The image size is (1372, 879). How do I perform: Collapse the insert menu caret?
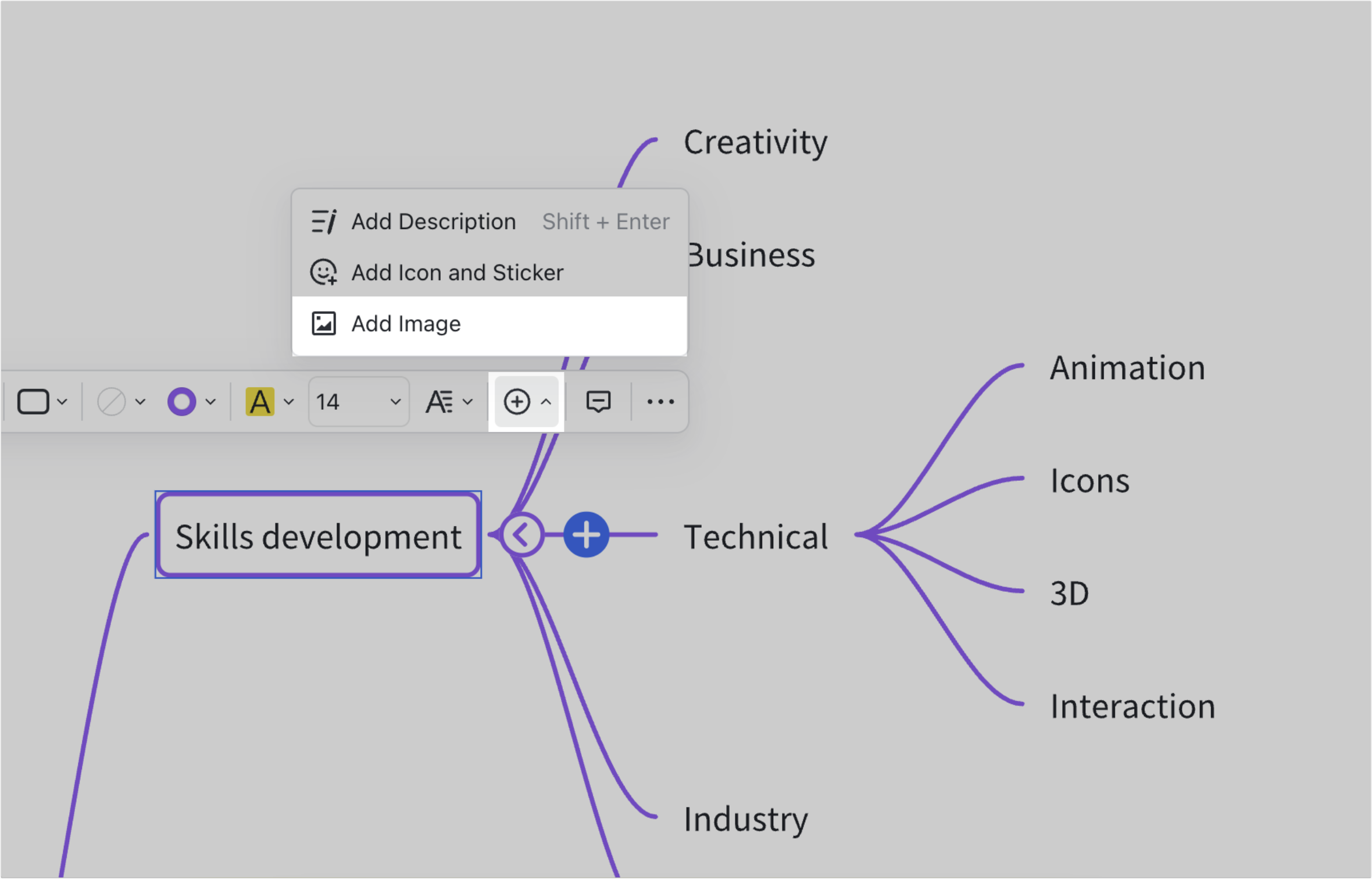point(546,402)
